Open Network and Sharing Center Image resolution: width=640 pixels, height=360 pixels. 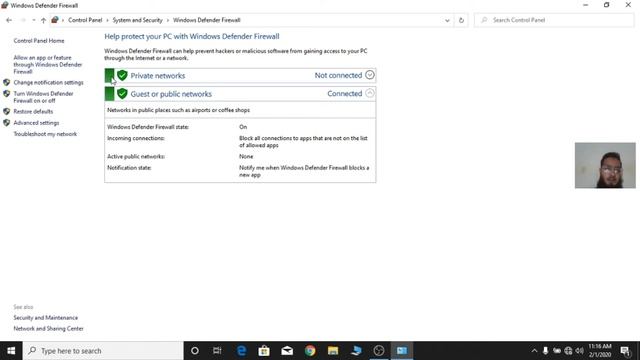[48, 329]
